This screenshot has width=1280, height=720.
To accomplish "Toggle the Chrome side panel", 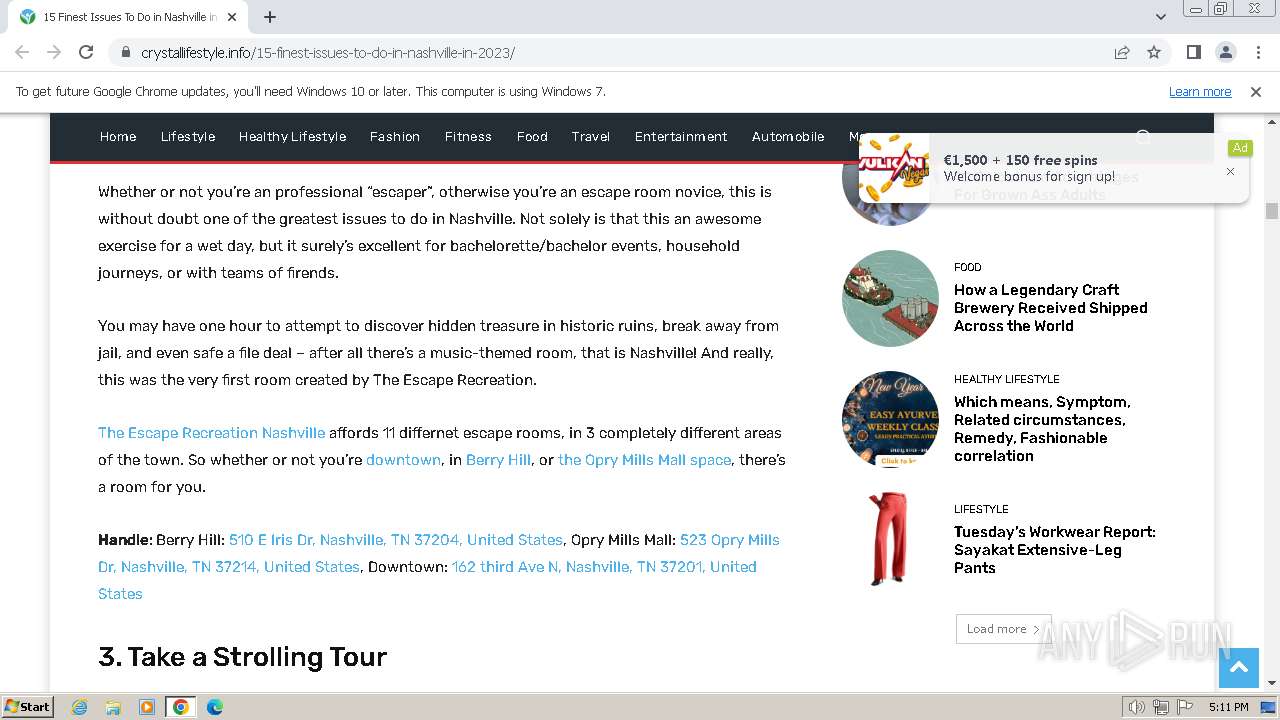I will [1194, 52].
